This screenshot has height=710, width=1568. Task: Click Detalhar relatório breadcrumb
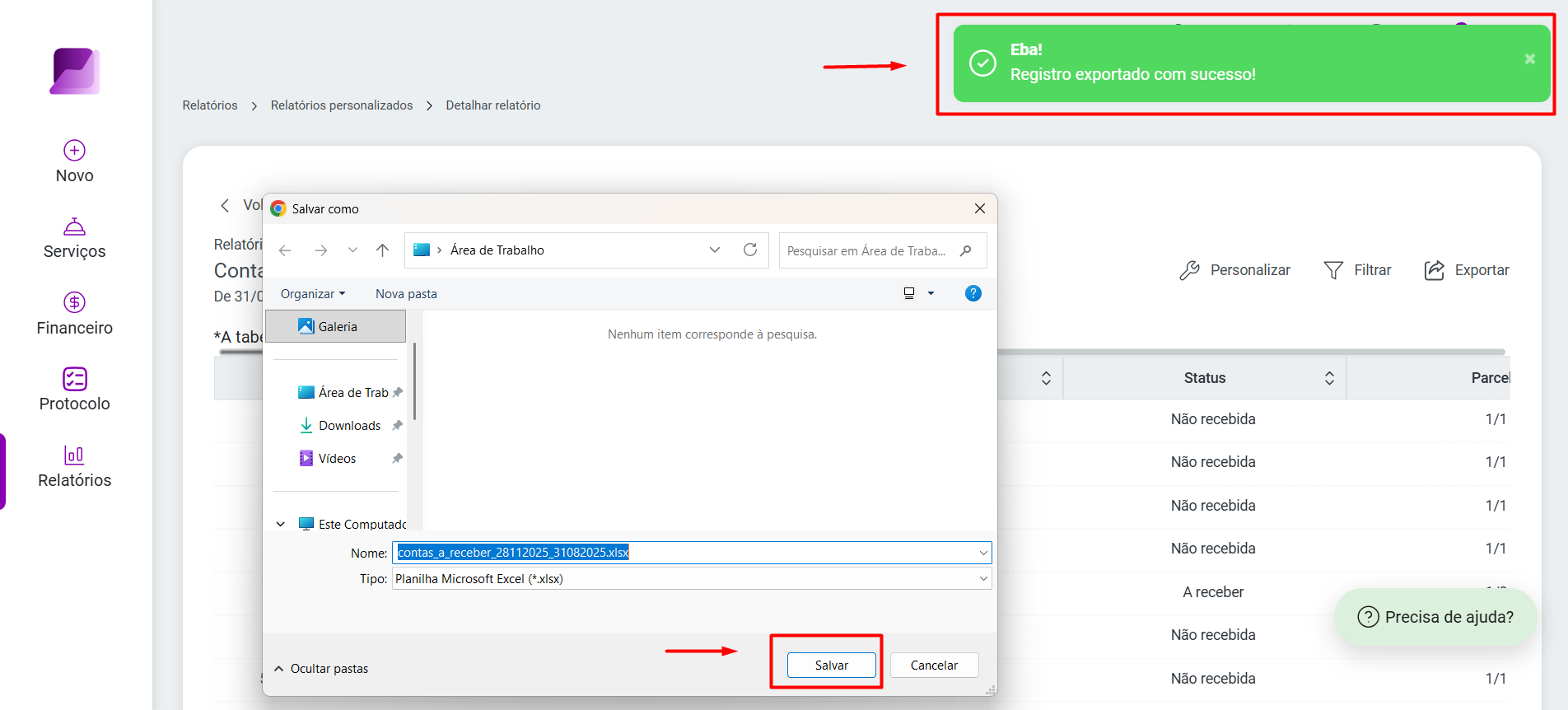pyautogui.click(x=493, y=105)
